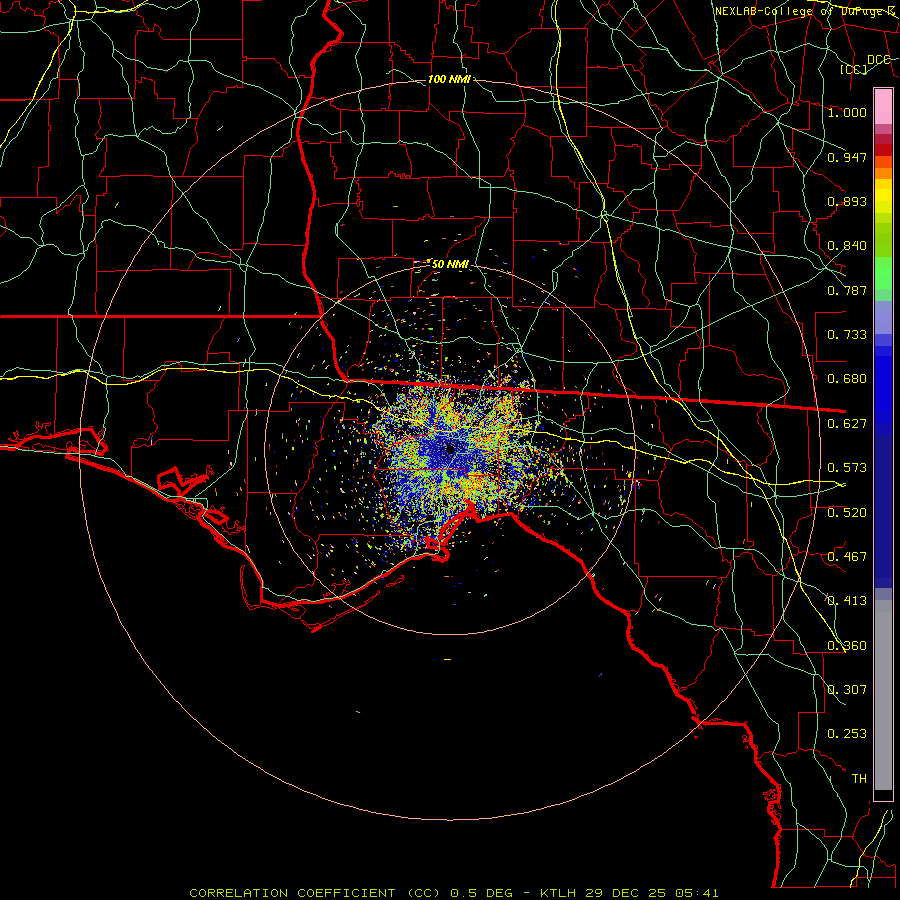Click the DCC product label above the scale
Image resolution: width=900 pixels, height=900 pixels.
[x=878, y=59]
